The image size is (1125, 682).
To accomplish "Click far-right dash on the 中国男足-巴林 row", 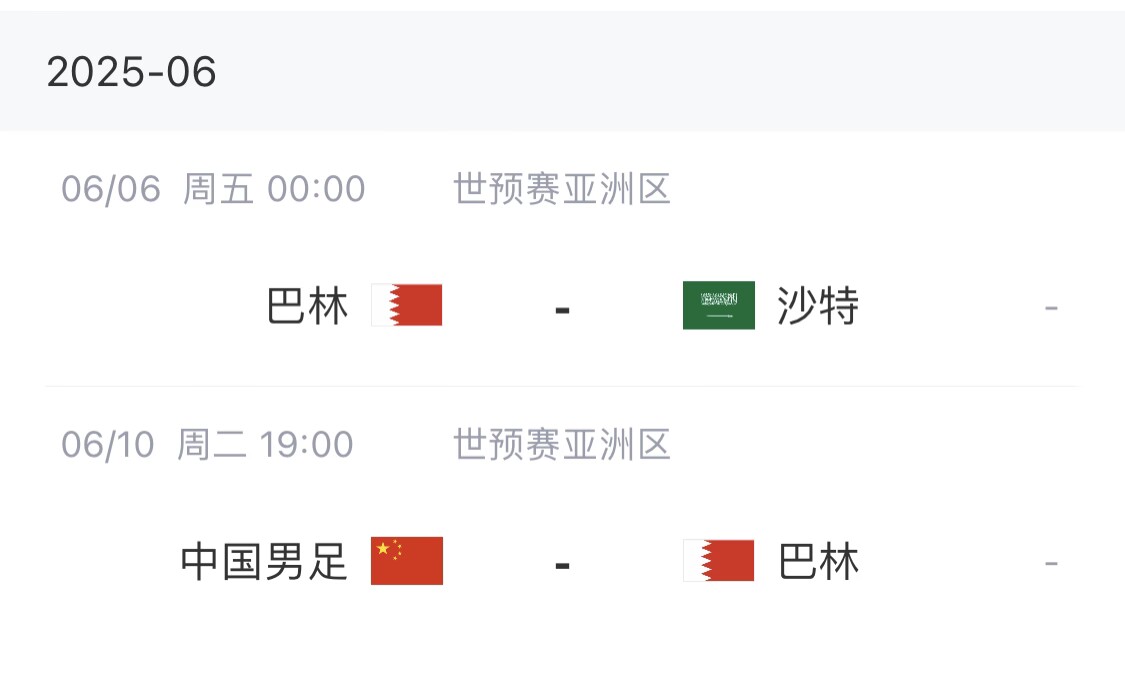I will click(x=1051, y=564).
